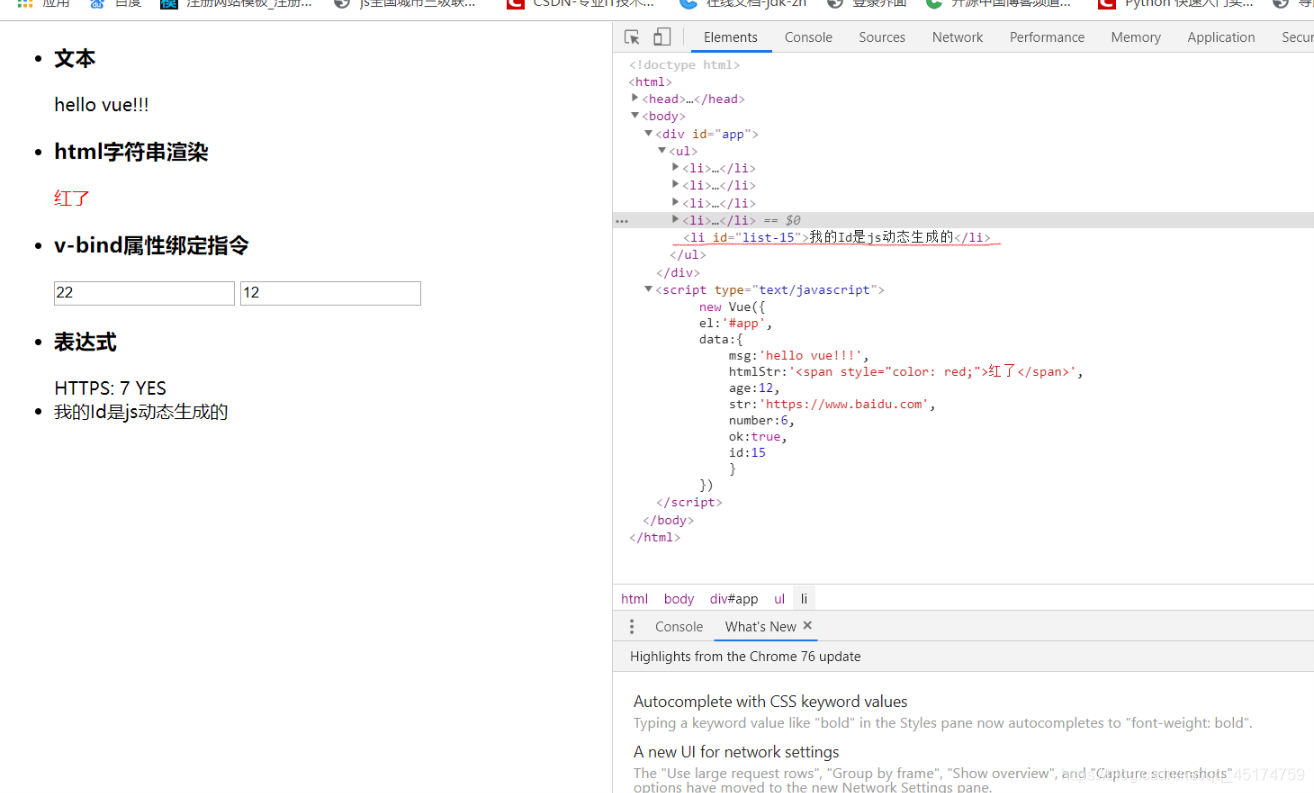Screen dimensions: 1314x793
Task: Click the 'new Vue({' code line
Action: pyautogui.click(x=731, y=307)
